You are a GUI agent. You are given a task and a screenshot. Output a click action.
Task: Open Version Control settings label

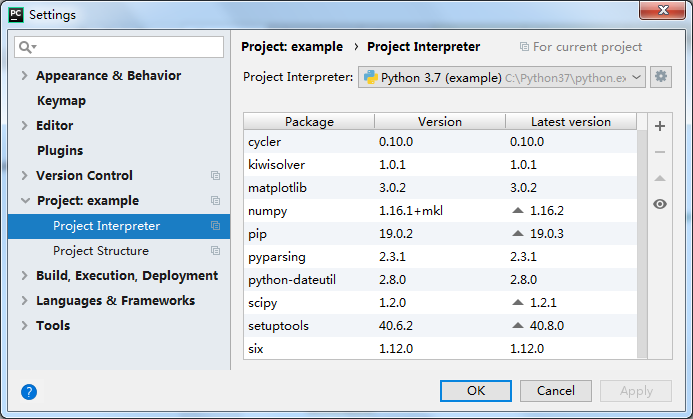pyautogui.click(x=84, y=175)
